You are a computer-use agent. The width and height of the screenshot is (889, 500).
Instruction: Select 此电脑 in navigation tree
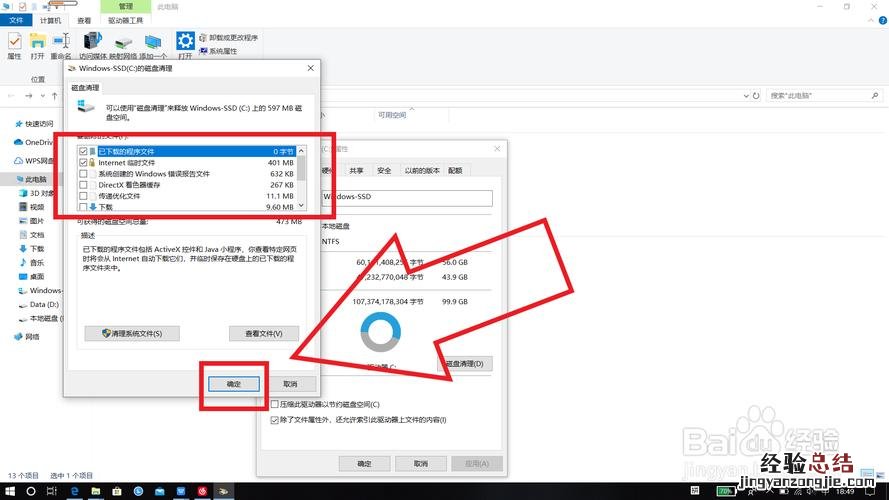(x=37, y=179)
